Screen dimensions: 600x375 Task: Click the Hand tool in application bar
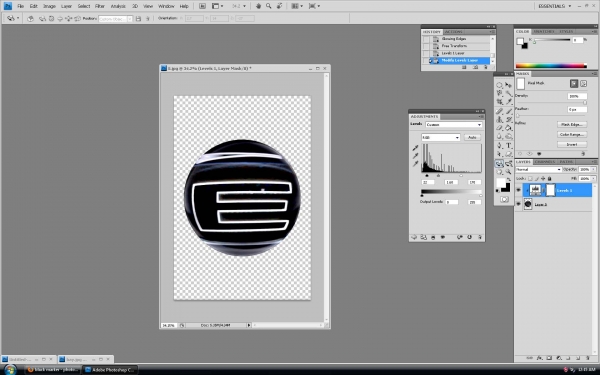[258, 6]
